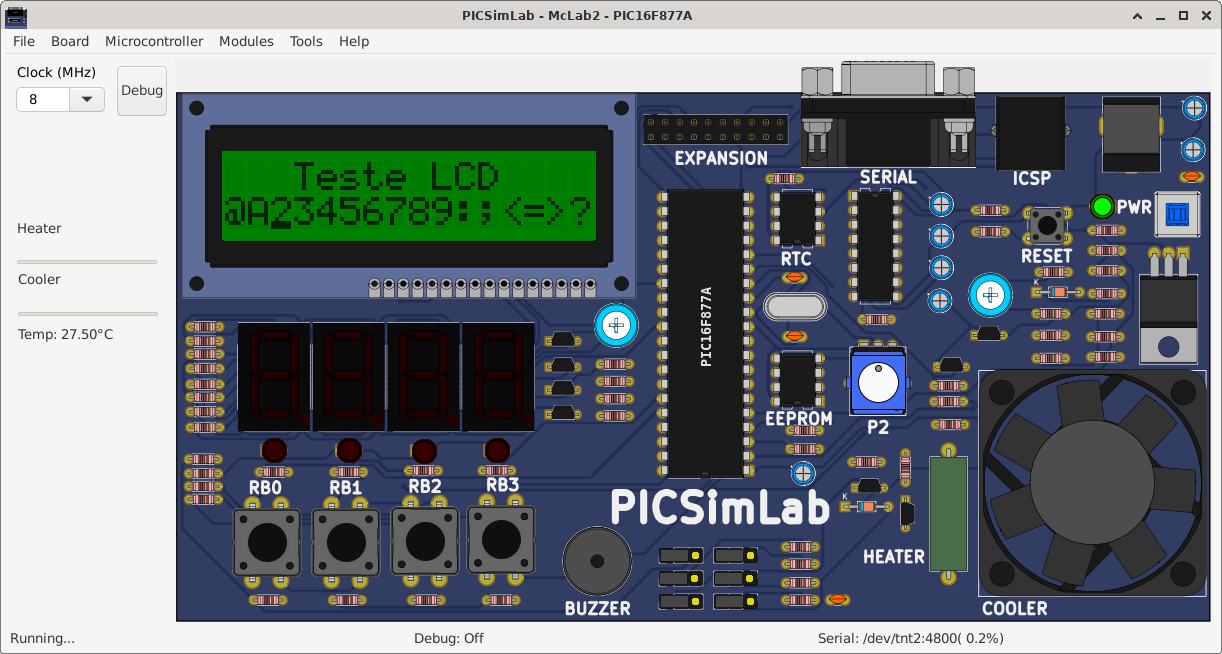Viewport: 1222px width, 654px height.
Task: Toggle Debug: Off in the status bar
Action: point(449,638)
